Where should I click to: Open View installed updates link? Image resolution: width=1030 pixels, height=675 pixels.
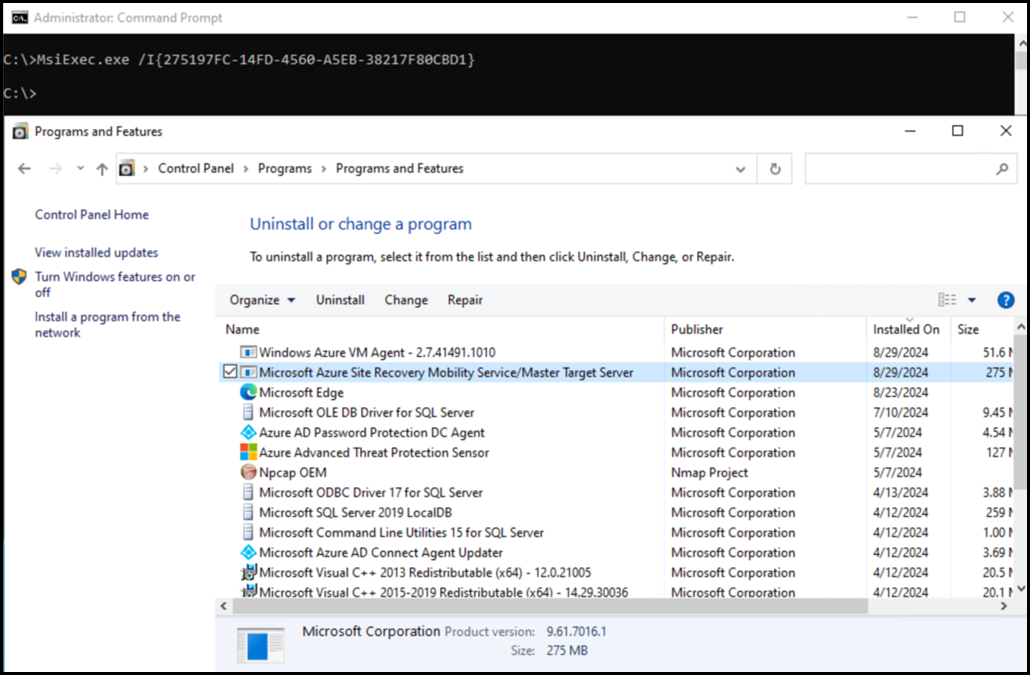(96, 253)
